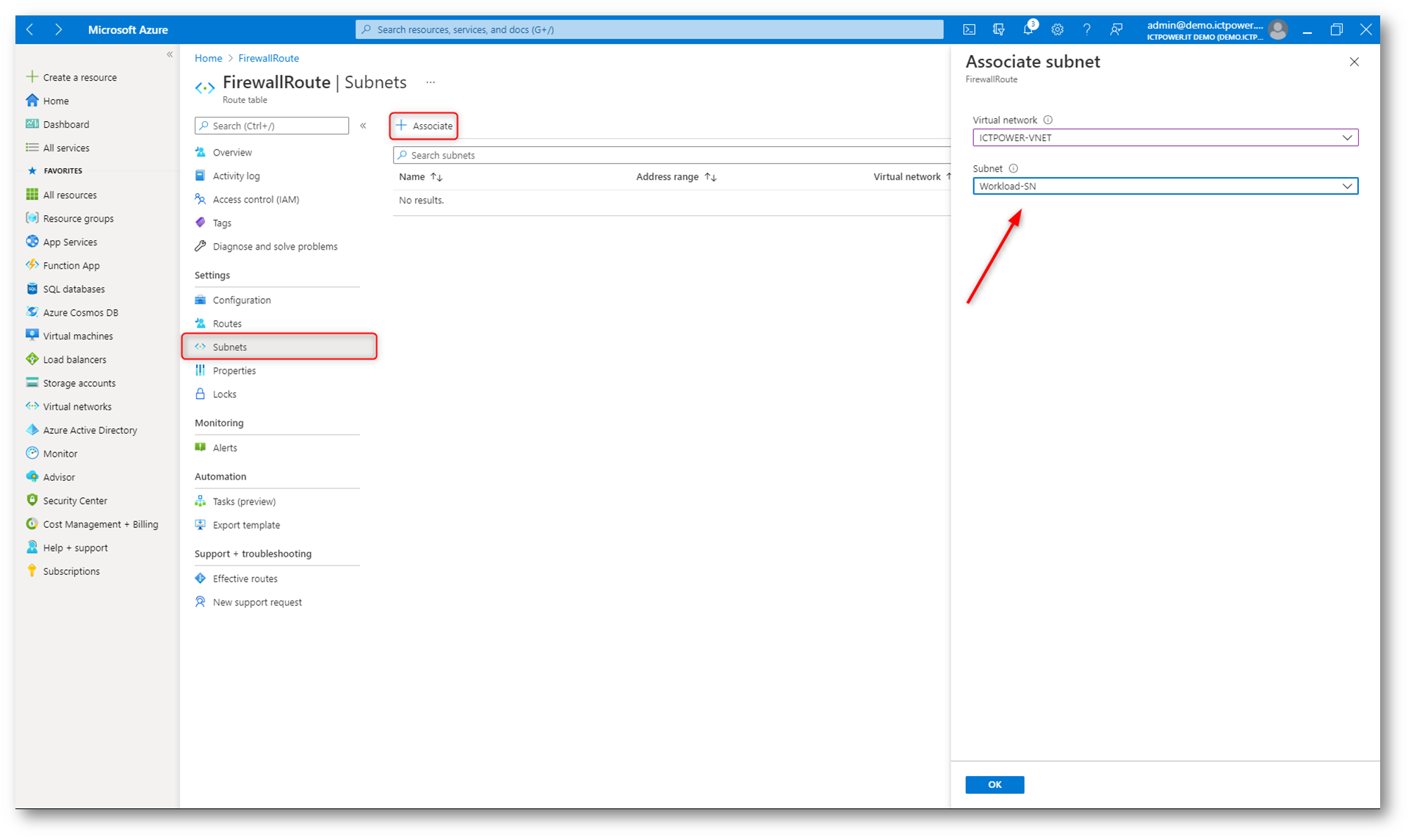Close the Associate subnet panel
Image resolution: width=1411 pixels, height=840 pixels.
click(1354, 62)
